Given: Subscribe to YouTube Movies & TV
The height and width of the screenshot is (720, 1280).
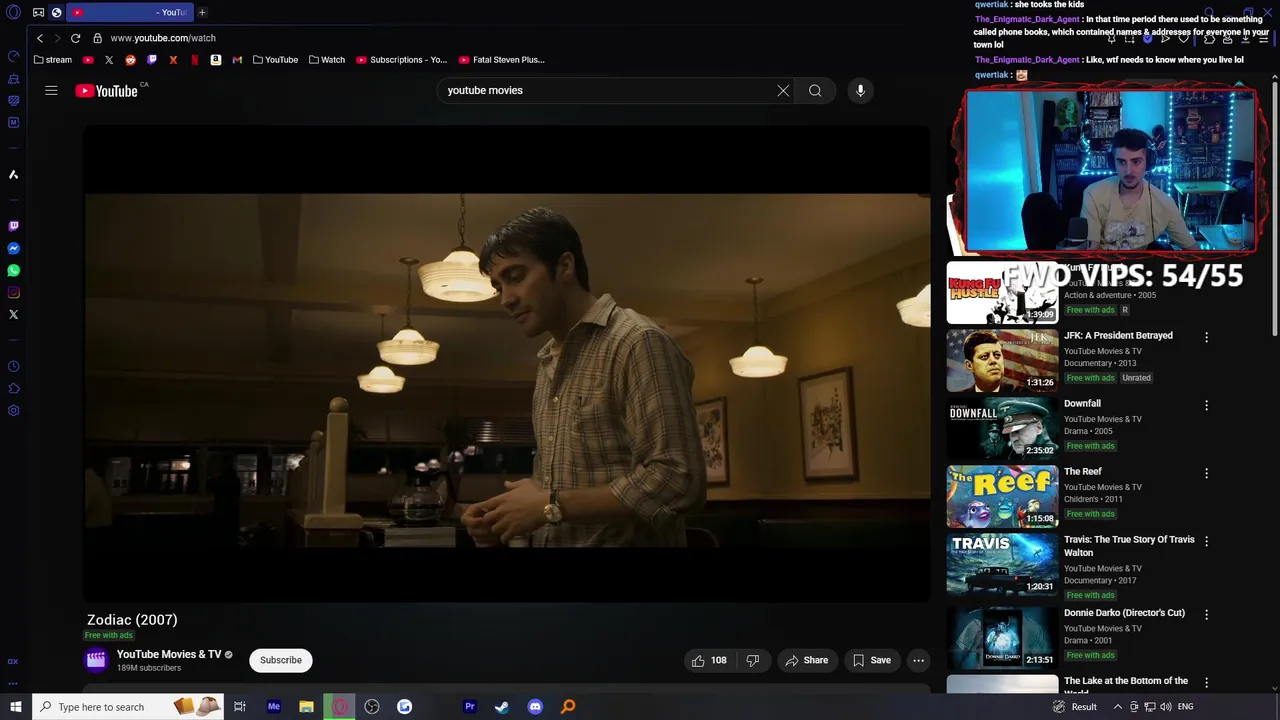Looking at the screenshot, I should click(x=281, y=660).
